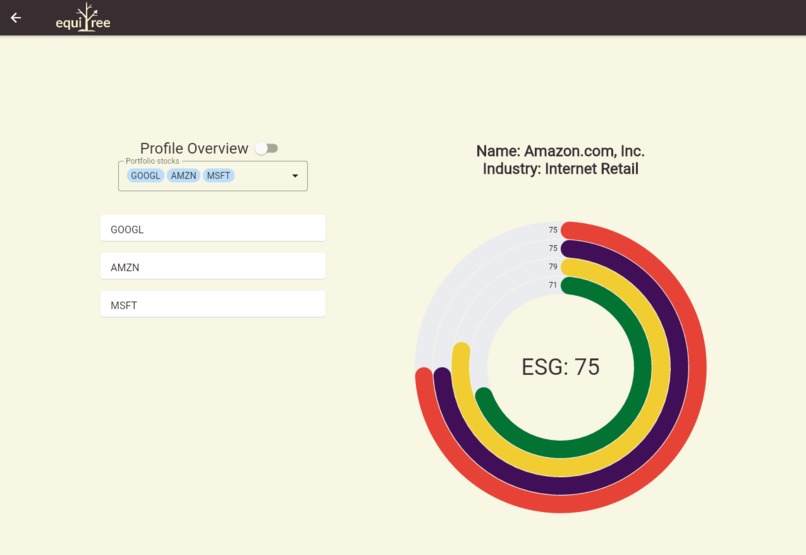The width and height of the screenshot is (806, 555).
Task: Toggle the Profile Overview switch
Action: click(267, 149)
